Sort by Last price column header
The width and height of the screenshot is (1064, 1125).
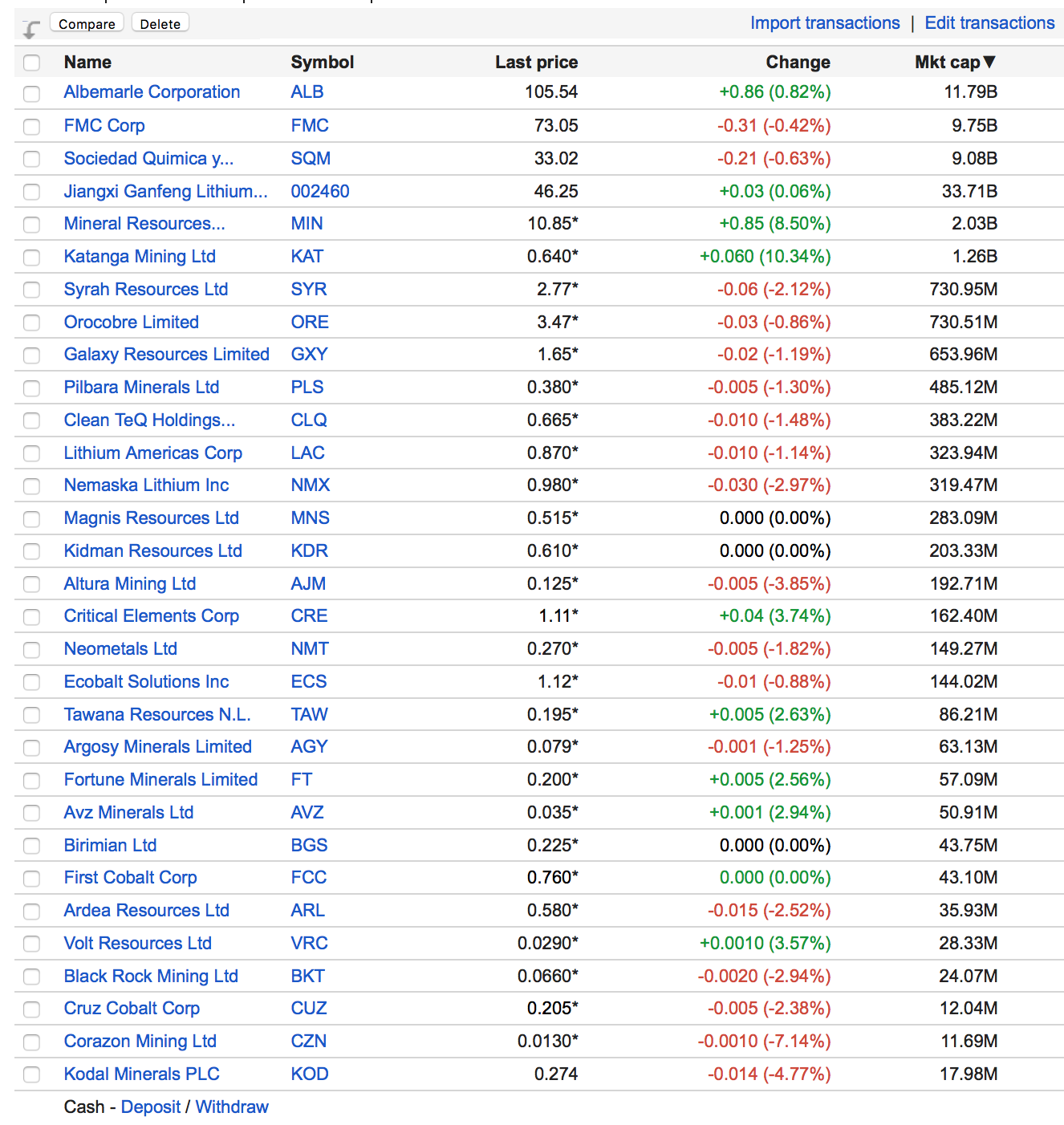click(x=535, y=63)
